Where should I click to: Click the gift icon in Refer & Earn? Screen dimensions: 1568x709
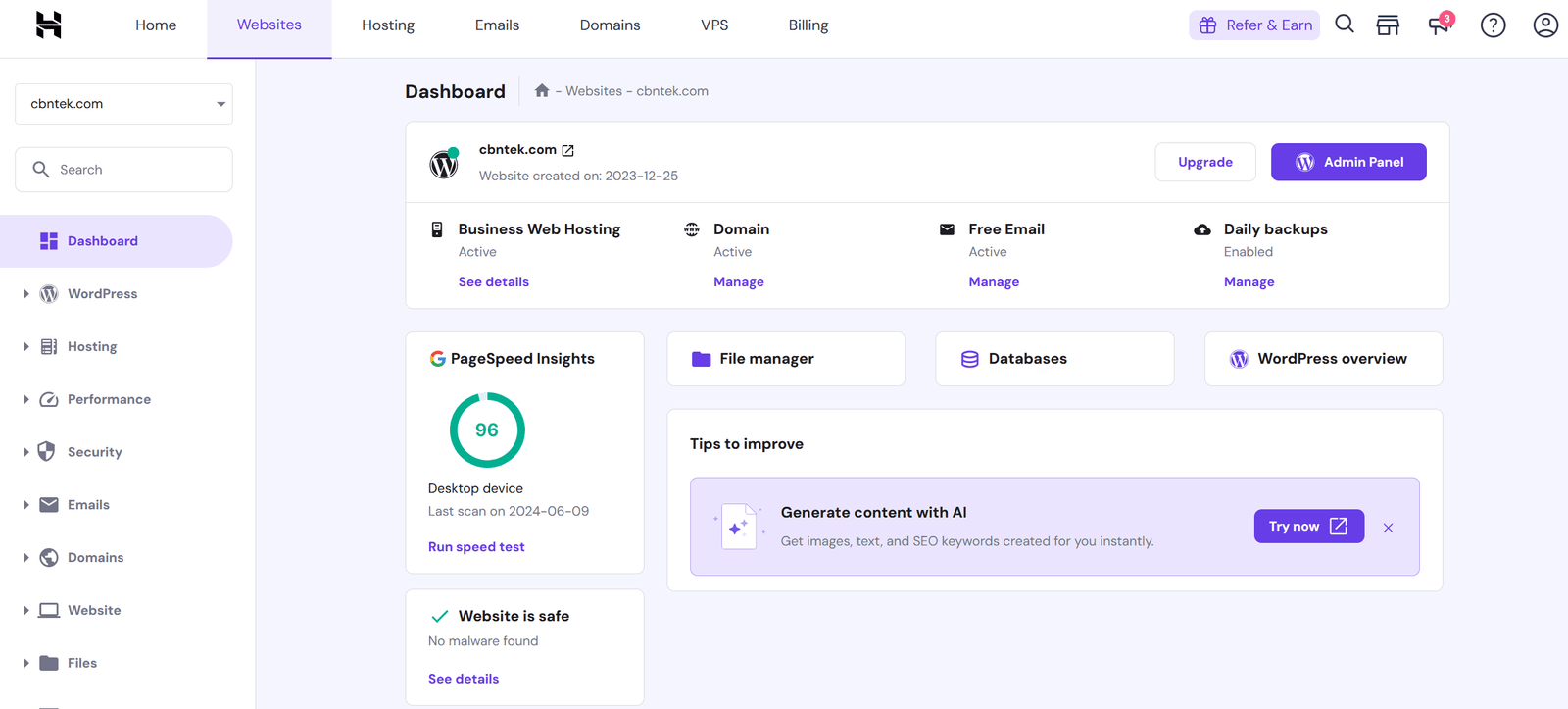click(x=1207, y=25)
